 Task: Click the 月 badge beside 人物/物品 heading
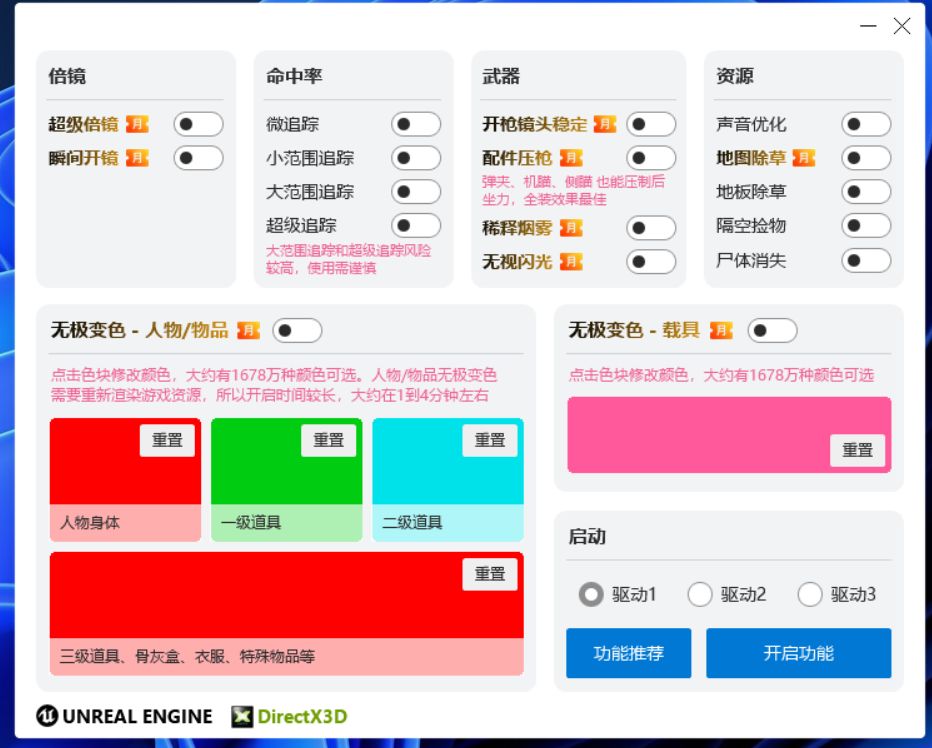[x=248, y=330]
